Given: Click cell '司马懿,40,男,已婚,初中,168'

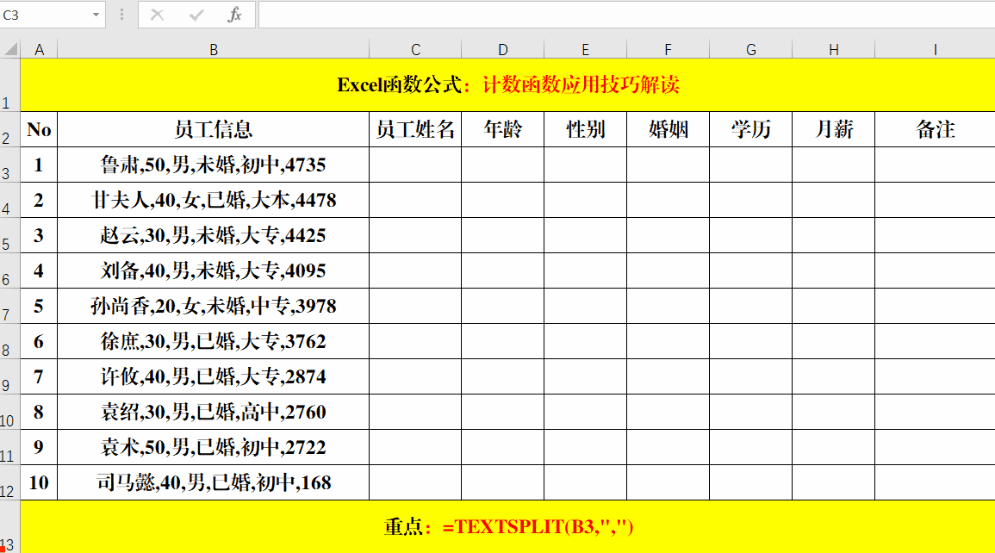Looking at the screenshot, I should tap(214, 483).
